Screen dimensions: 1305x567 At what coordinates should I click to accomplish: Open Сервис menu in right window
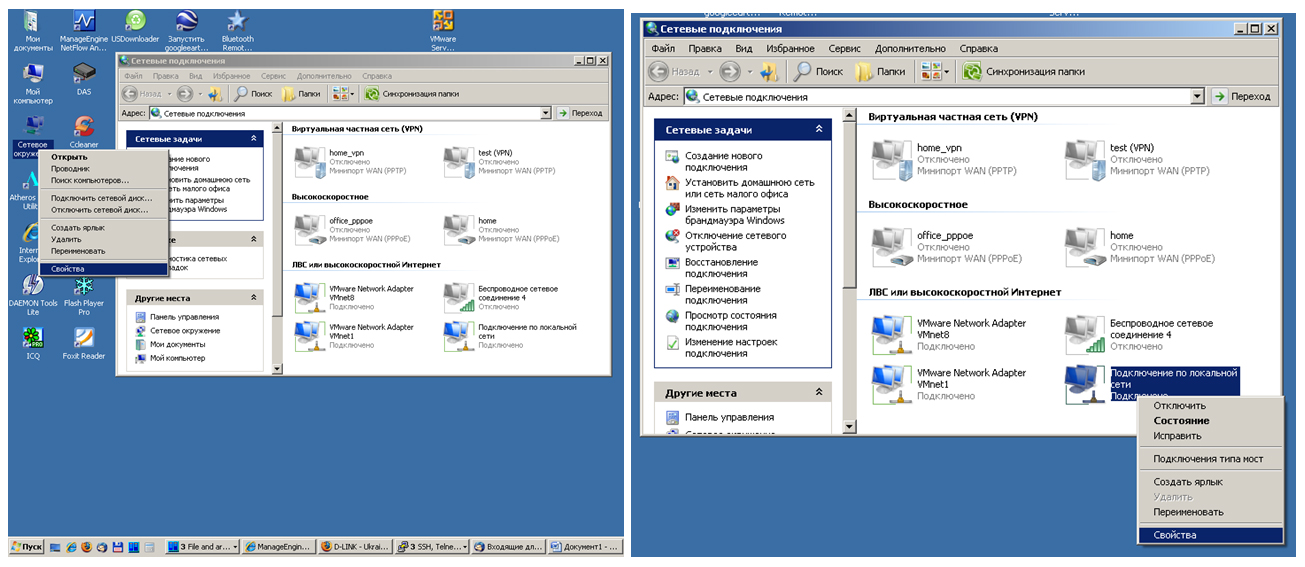(844, 48)
